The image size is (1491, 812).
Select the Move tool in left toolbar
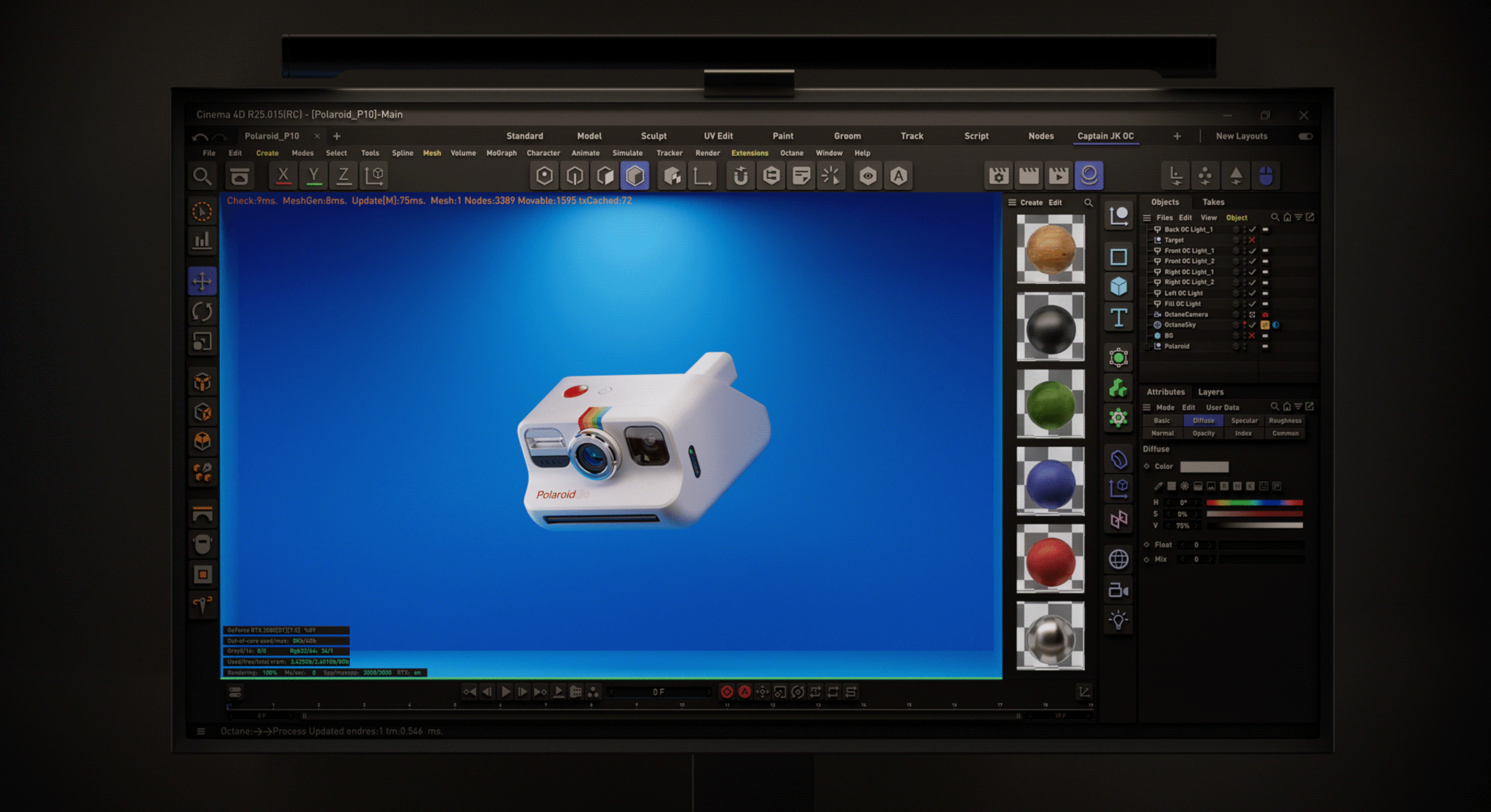coord(202,282)
